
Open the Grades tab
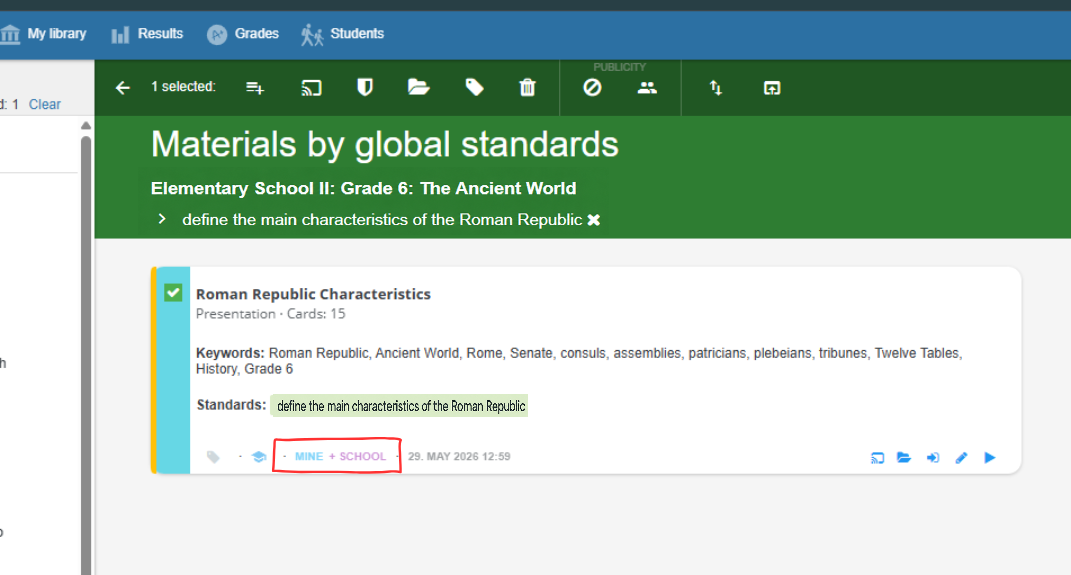(243, 33)
